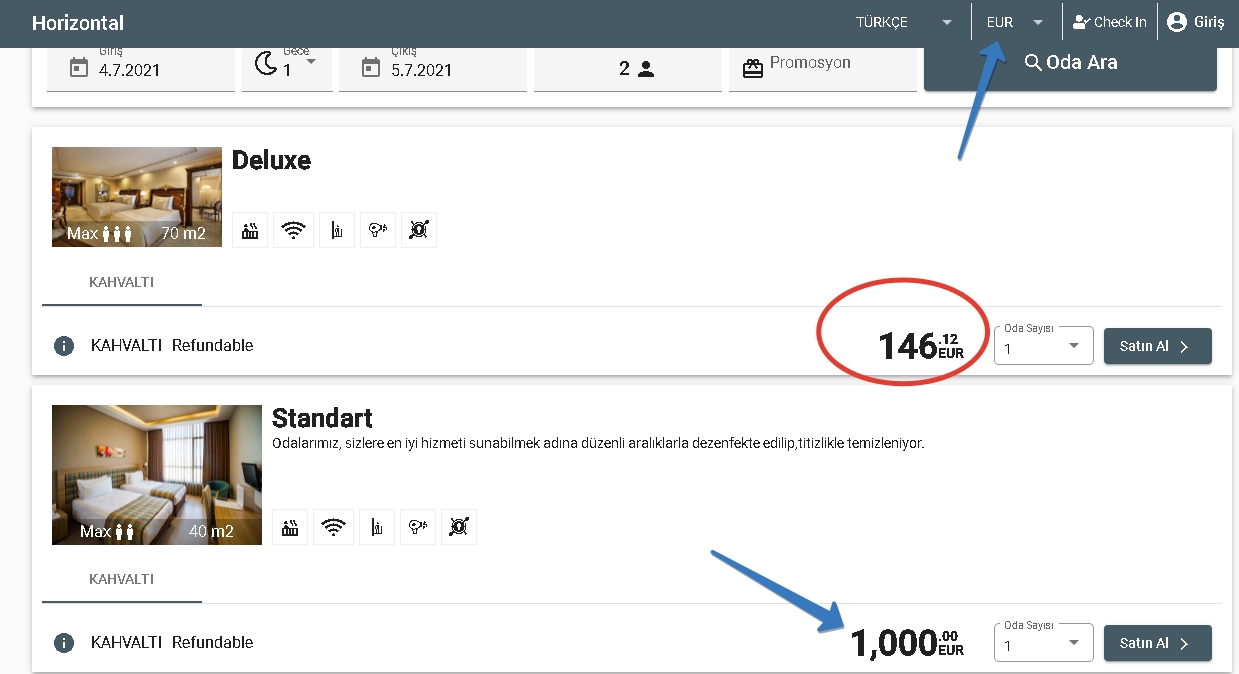Viewport: 1239px width, 674px height.
Task: Expand Oda Sayısı dropdown for Standart room
Action: coord(1043,644)
